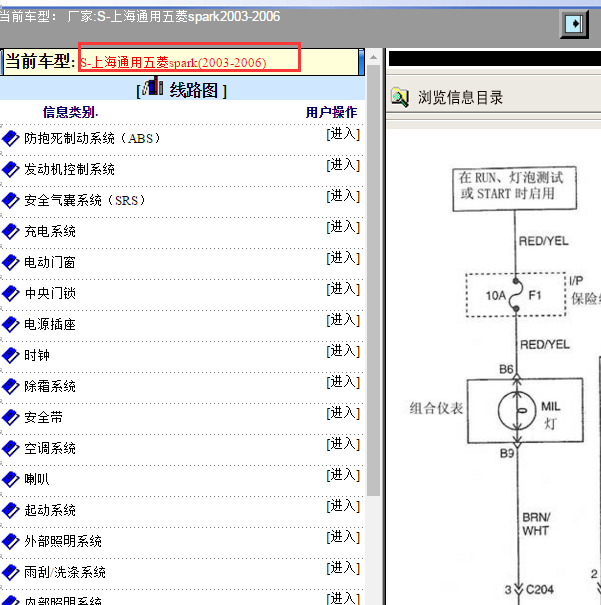
Task: Click the book icon beside 喇叭
Action: (10, 479)
